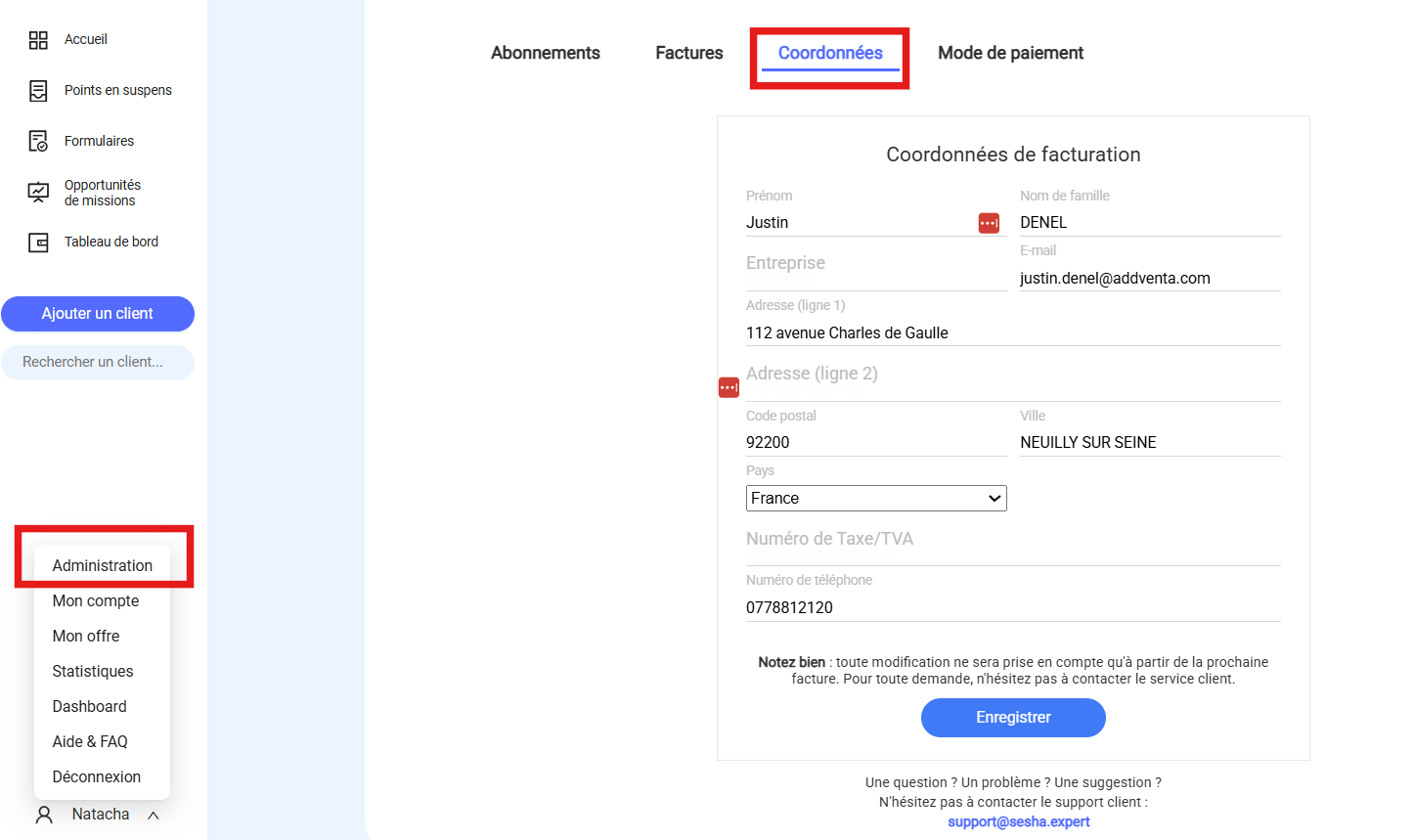
Task: Choose Administration from the user menu
Action: [102, 565]
